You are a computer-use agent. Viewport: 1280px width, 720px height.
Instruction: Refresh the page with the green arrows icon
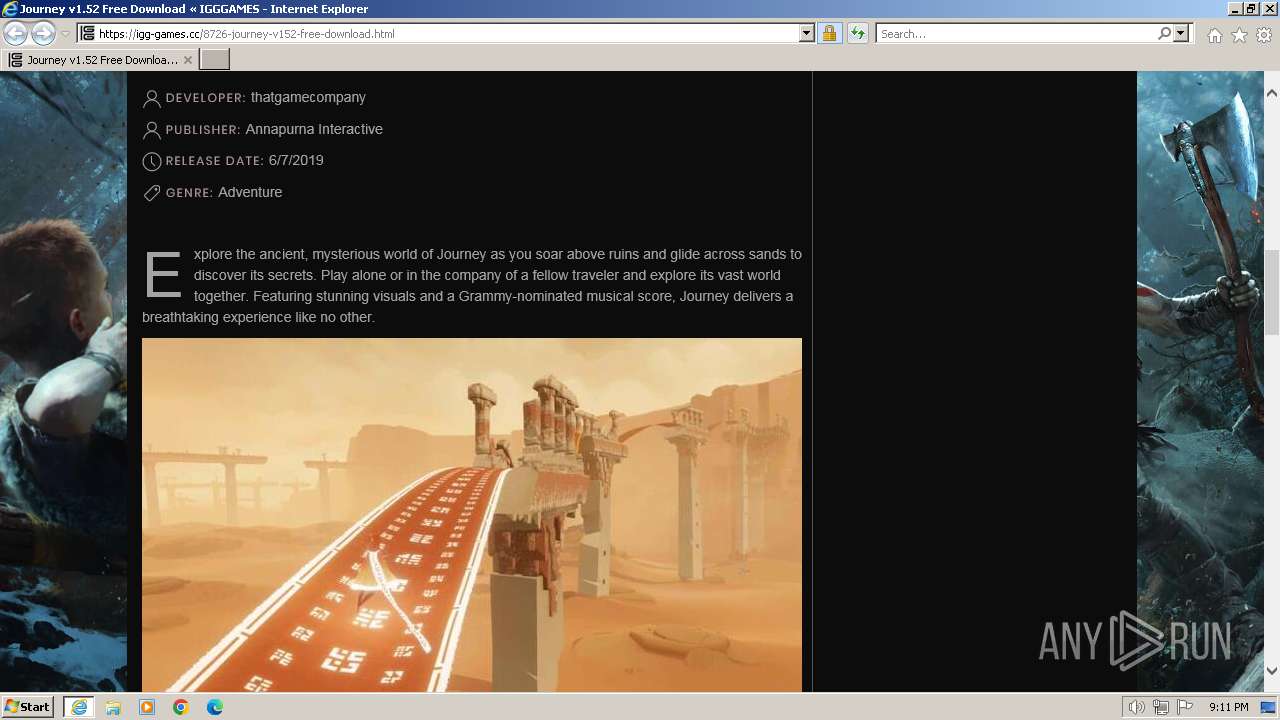tap(857, 33)
